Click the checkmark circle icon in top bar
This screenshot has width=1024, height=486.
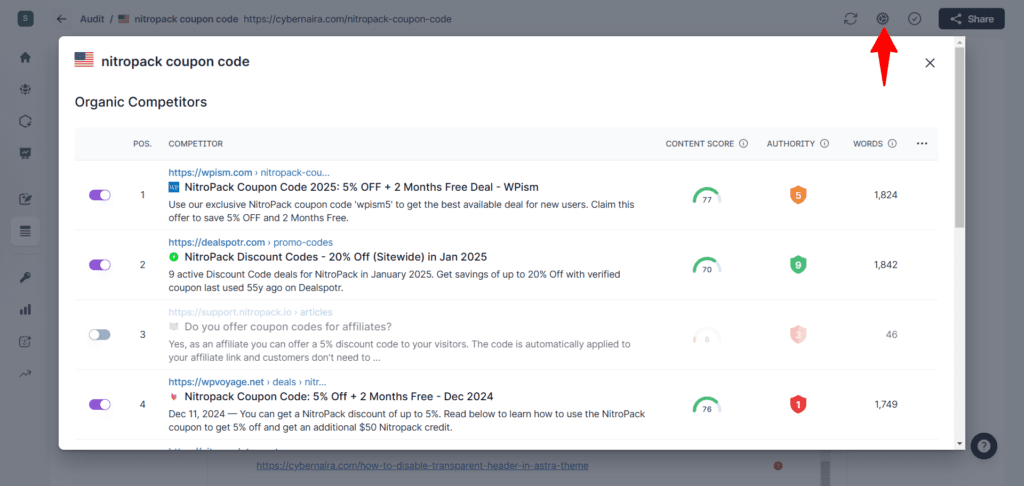click(x=914, y=19)
